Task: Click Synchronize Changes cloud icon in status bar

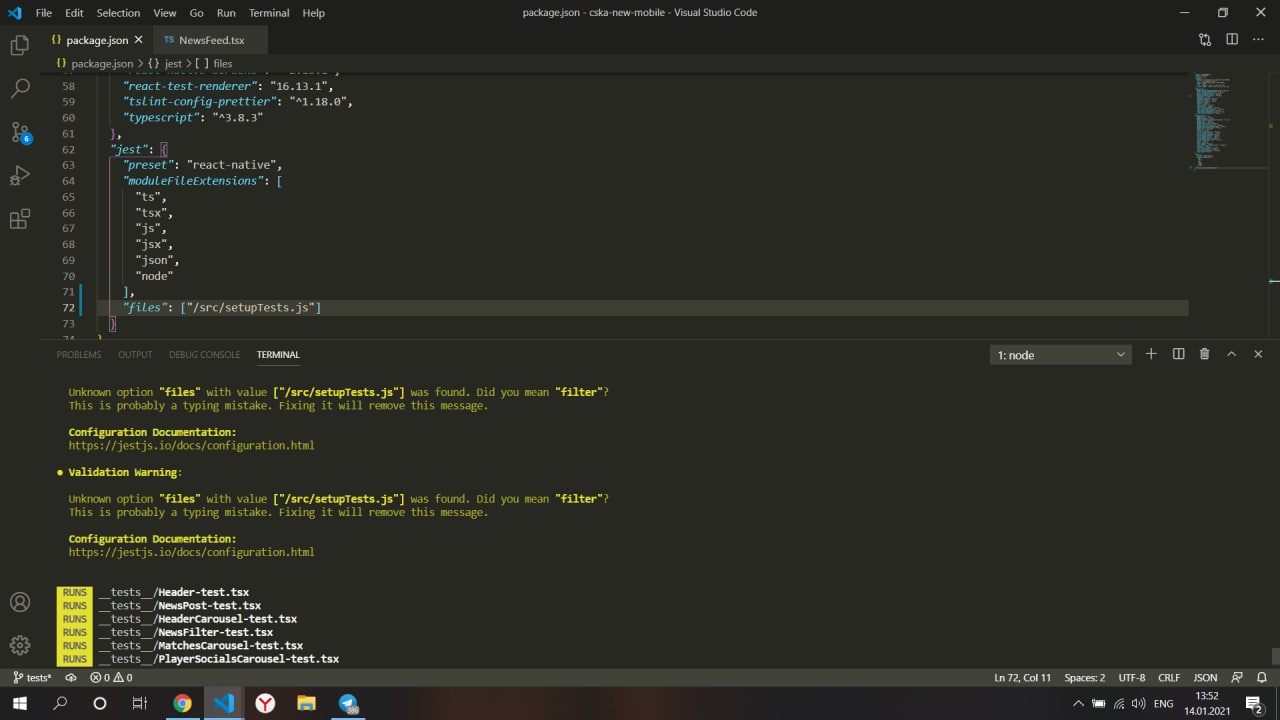Action: (71, 677)
